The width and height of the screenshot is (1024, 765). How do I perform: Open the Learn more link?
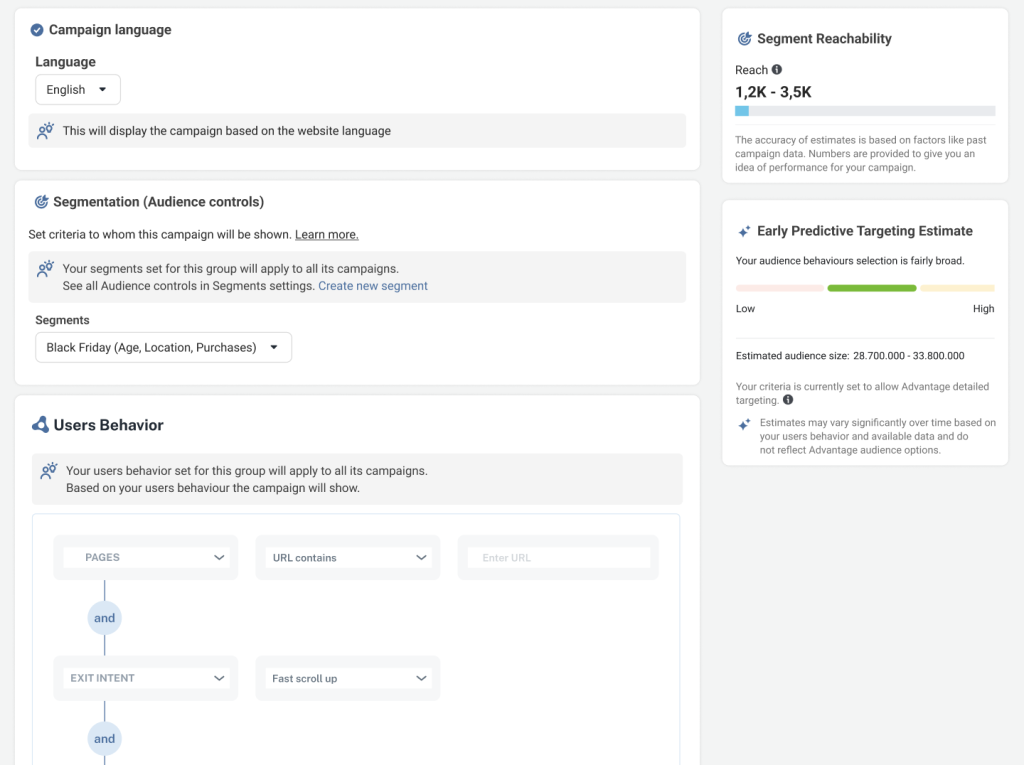tap(326, 235)
